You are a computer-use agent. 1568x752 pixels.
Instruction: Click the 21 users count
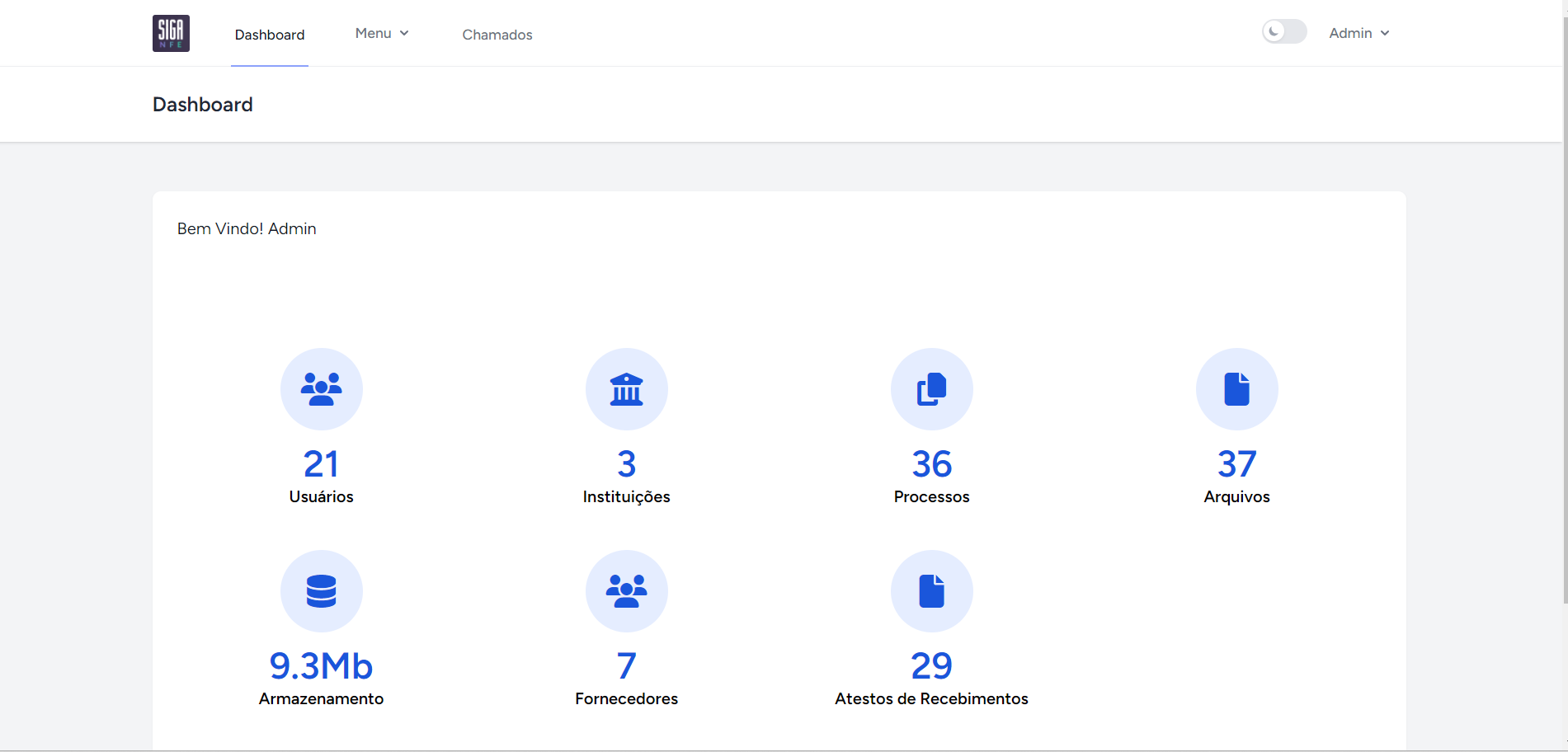point(322,464)
